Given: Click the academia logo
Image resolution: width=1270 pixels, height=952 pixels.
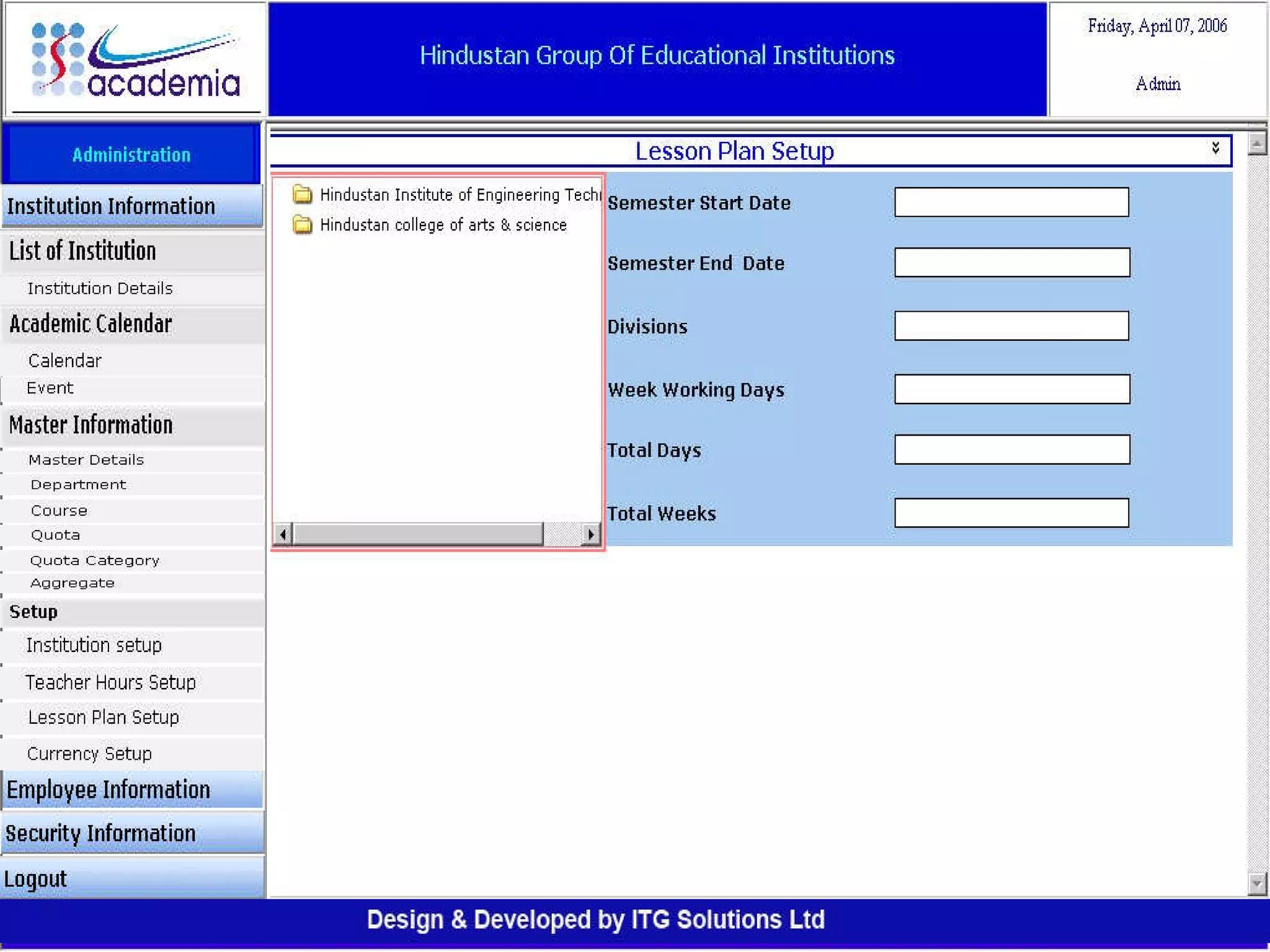Looking at the screenshot, I should point(135,60).
